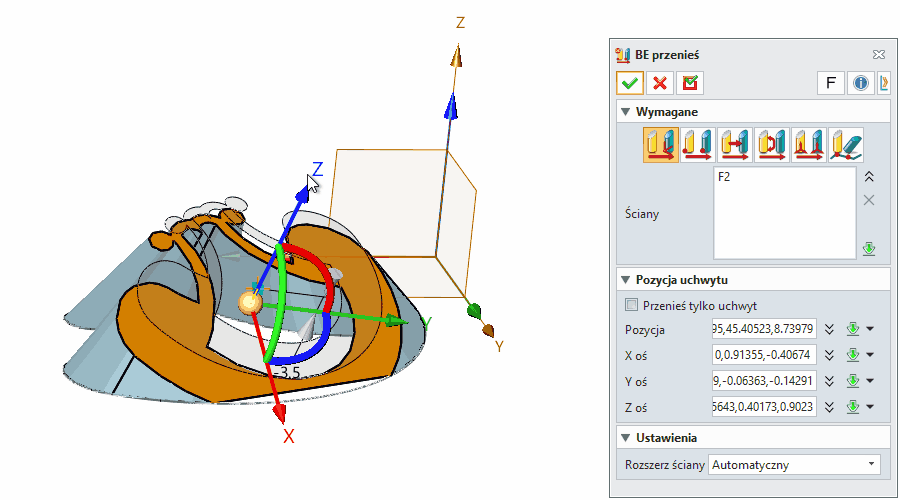
Task: Enable the Przenieś tylko uchwyt checkbox
Action: (630, 305)
